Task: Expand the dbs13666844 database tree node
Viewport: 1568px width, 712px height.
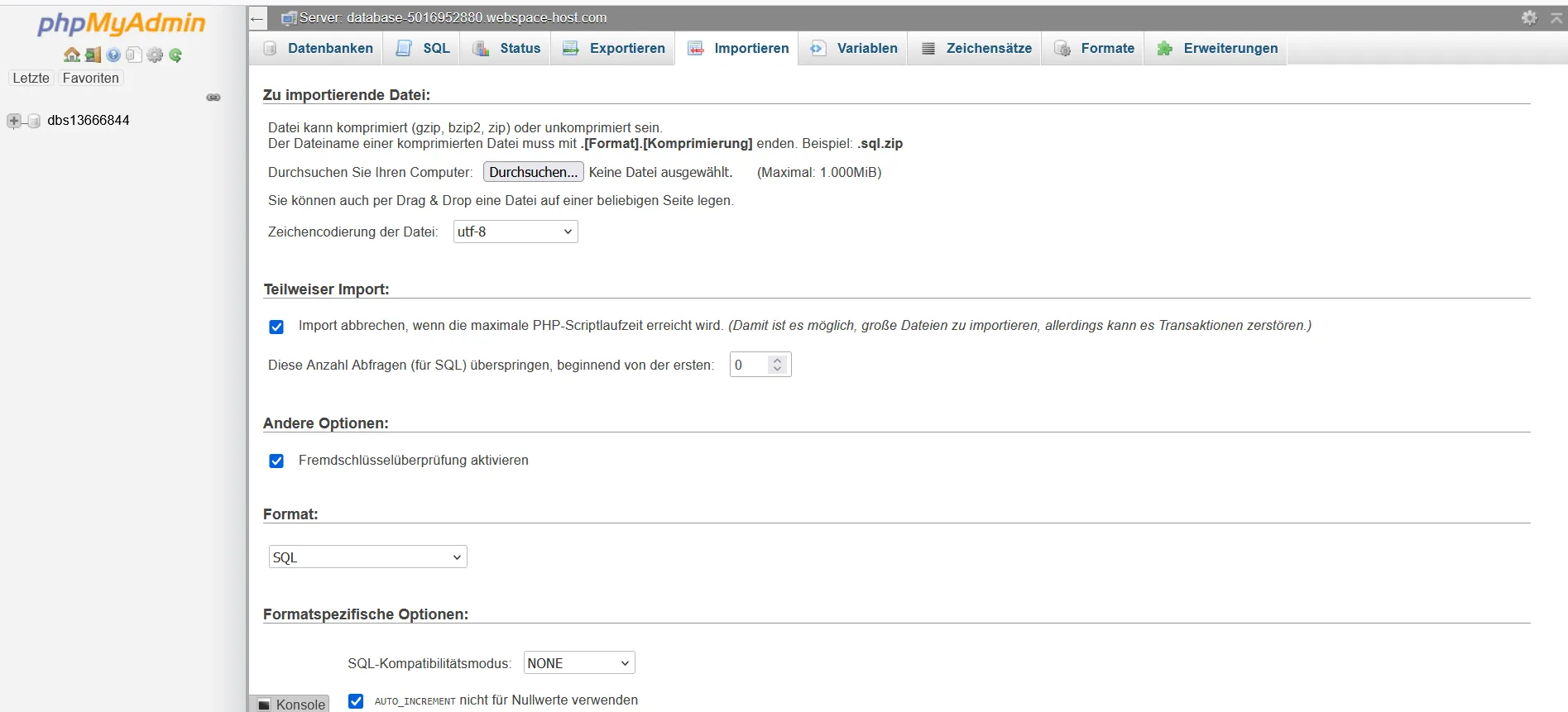Action: (x=14, y=121)
